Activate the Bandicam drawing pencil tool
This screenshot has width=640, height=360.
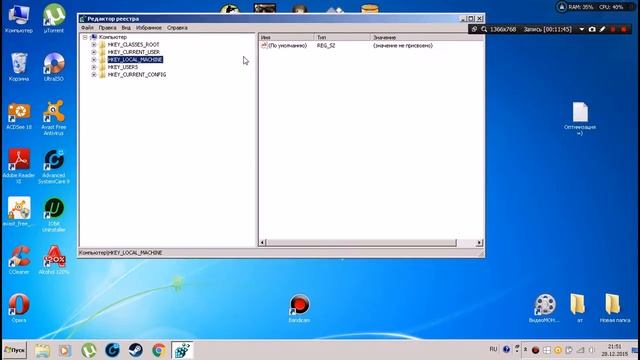tap(602, 29)
